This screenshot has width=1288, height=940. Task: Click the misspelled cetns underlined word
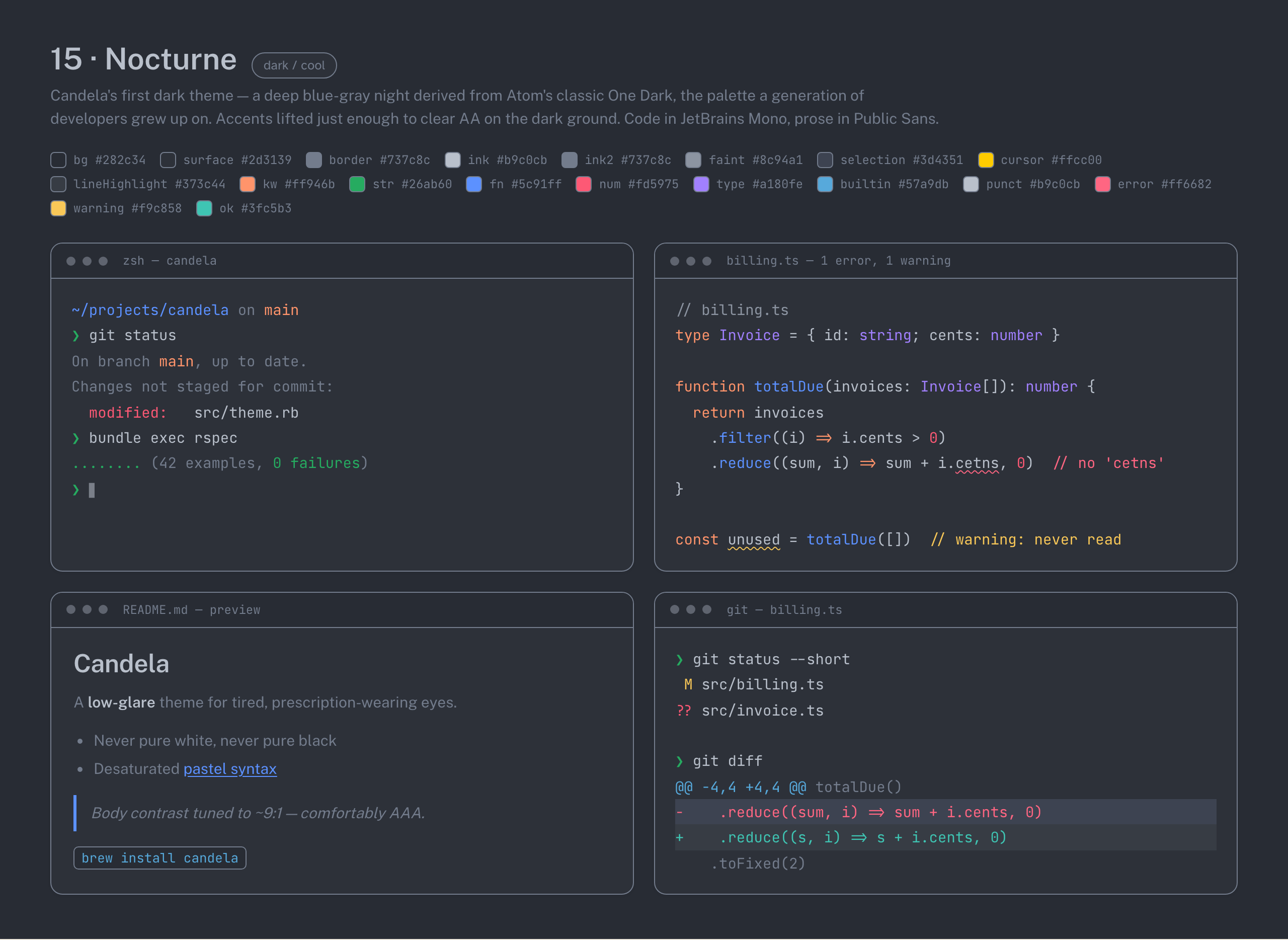[977, 464]
